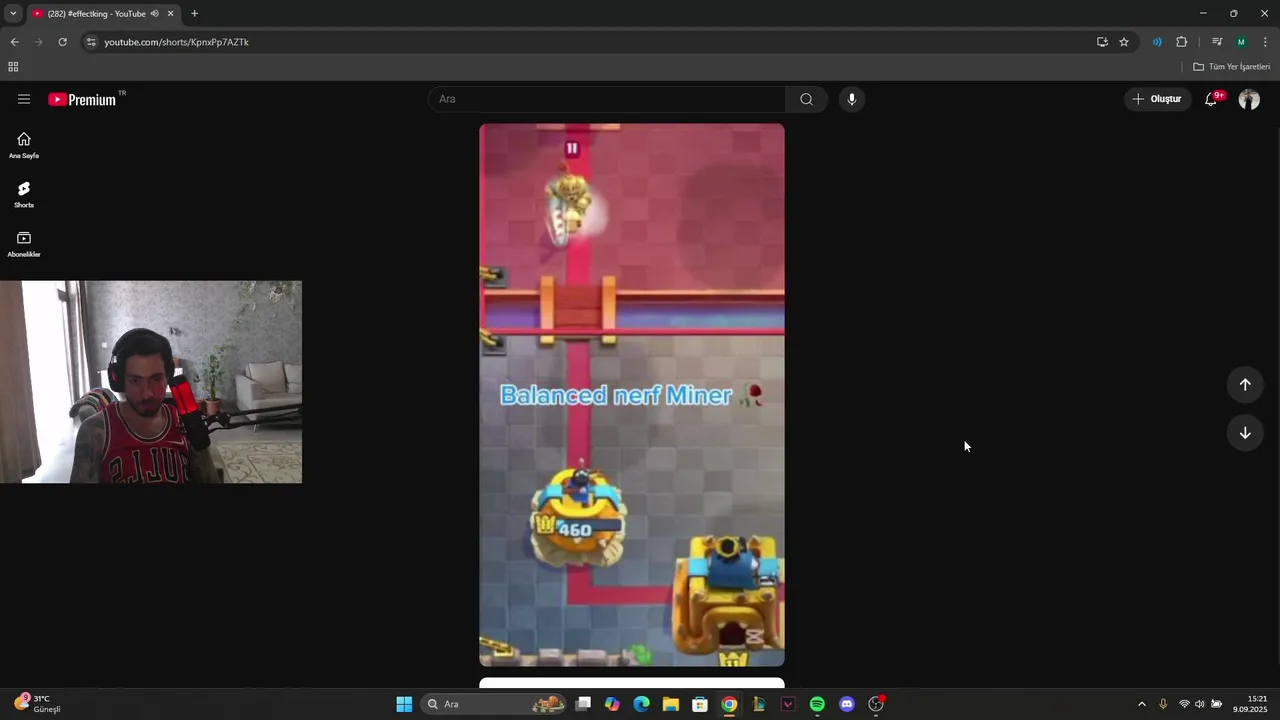Viewport: 1280px width, 720px height.
Task: Show hidden system tray icons
Action: pyautogui.click(x=1141, y=704)
